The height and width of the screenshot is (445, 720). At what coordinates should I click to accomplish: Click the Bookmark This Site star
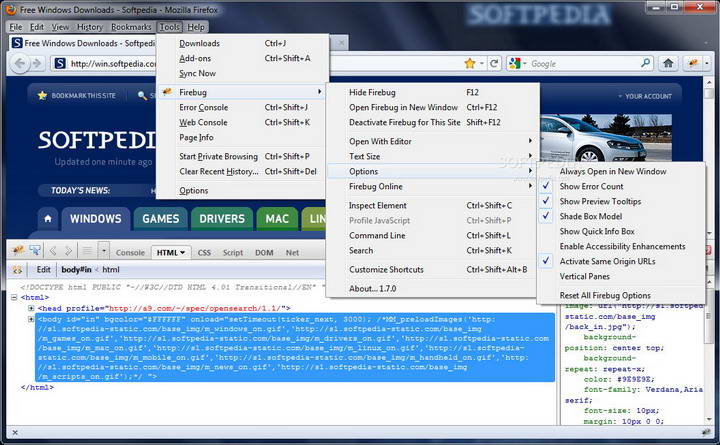pos(42,96)
